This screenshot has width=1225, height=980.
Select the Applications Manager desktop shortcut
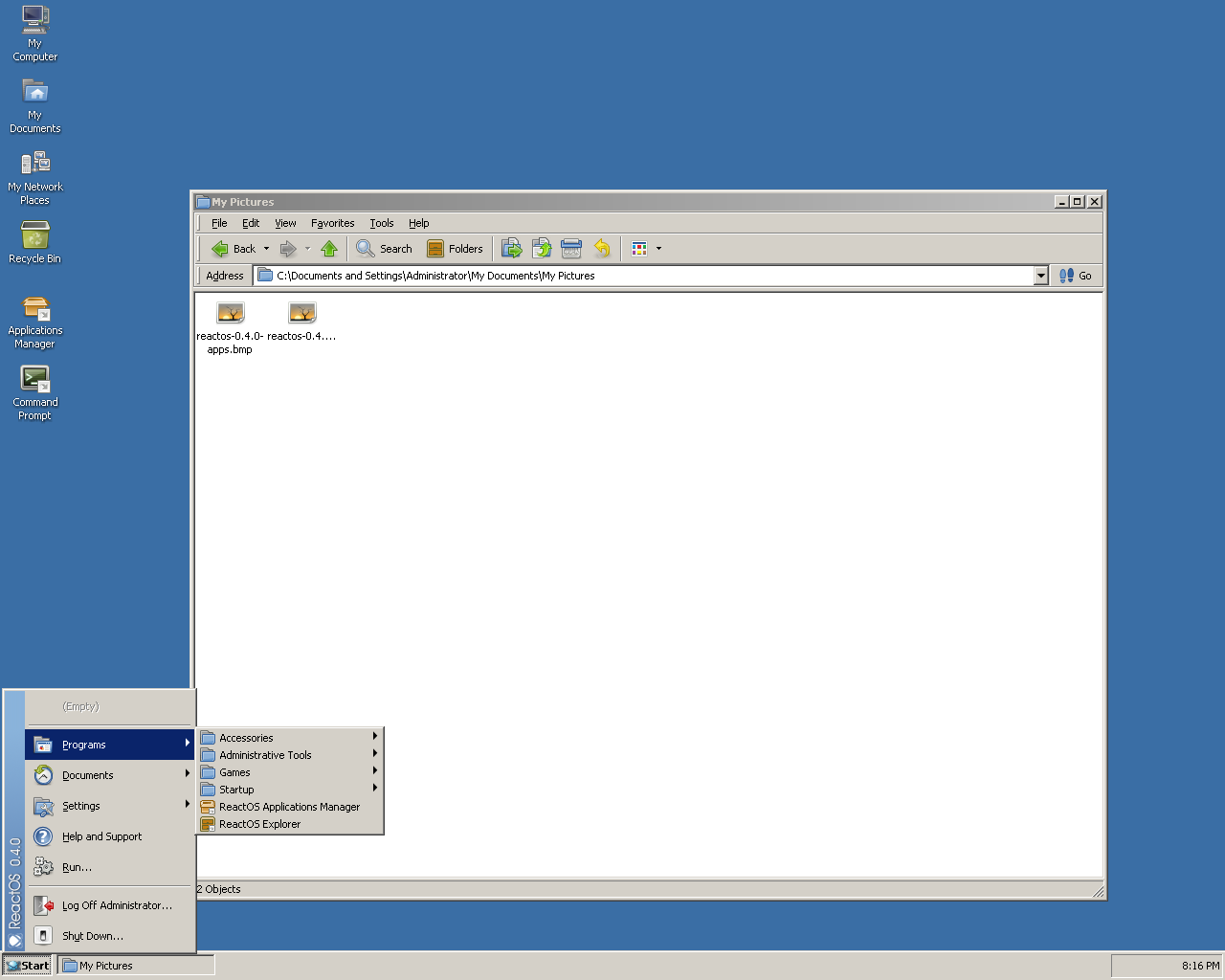coord(35,322)
